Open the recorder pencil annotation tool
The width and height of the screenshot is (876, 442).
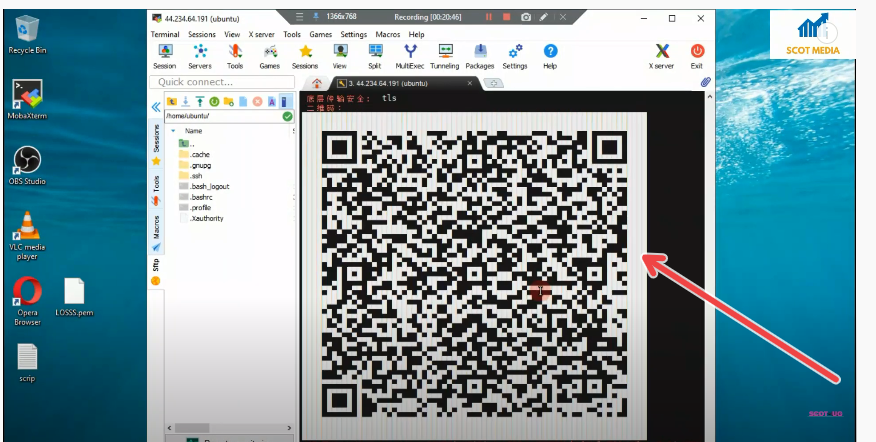tap(544, 17)
